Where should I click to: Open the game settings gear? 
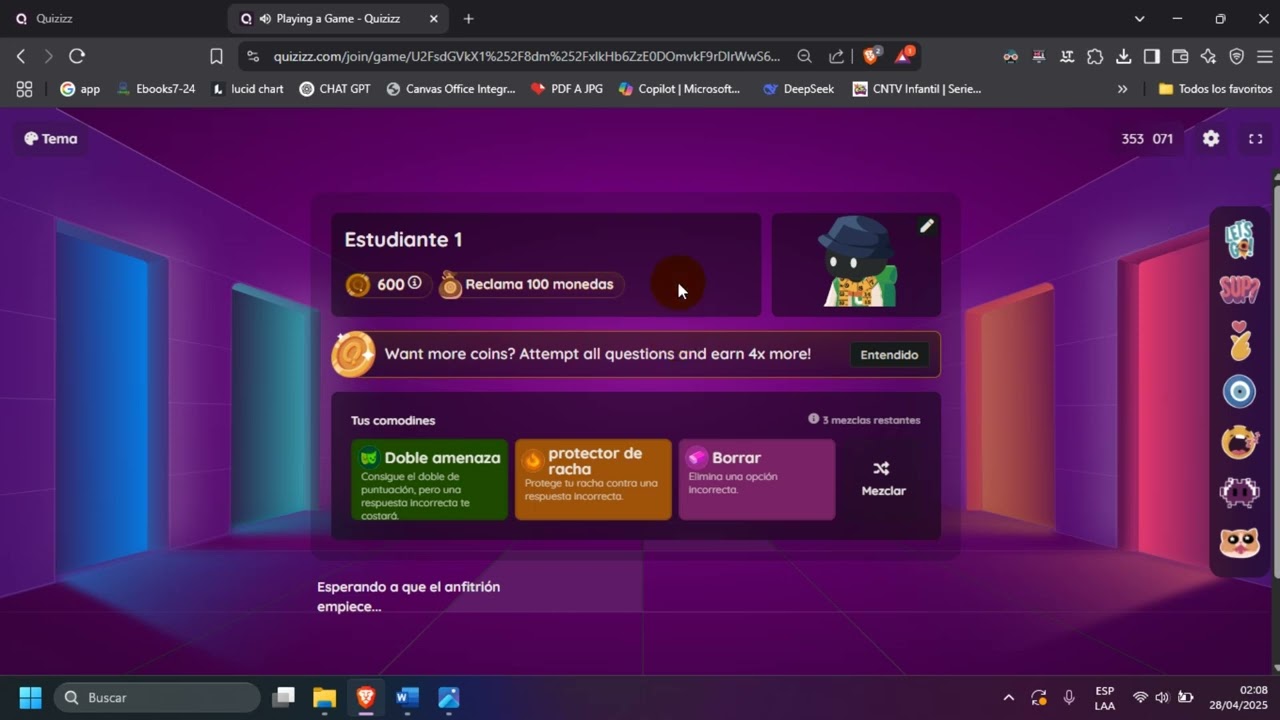(1211, 139)
